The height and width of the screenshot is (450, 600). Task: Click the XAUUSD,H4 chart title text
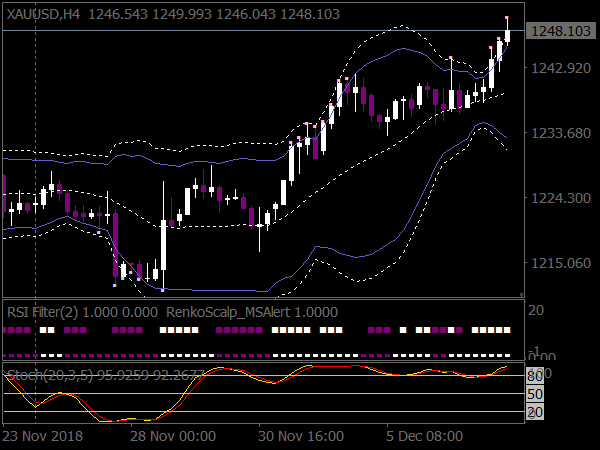(x=43, y=15)
